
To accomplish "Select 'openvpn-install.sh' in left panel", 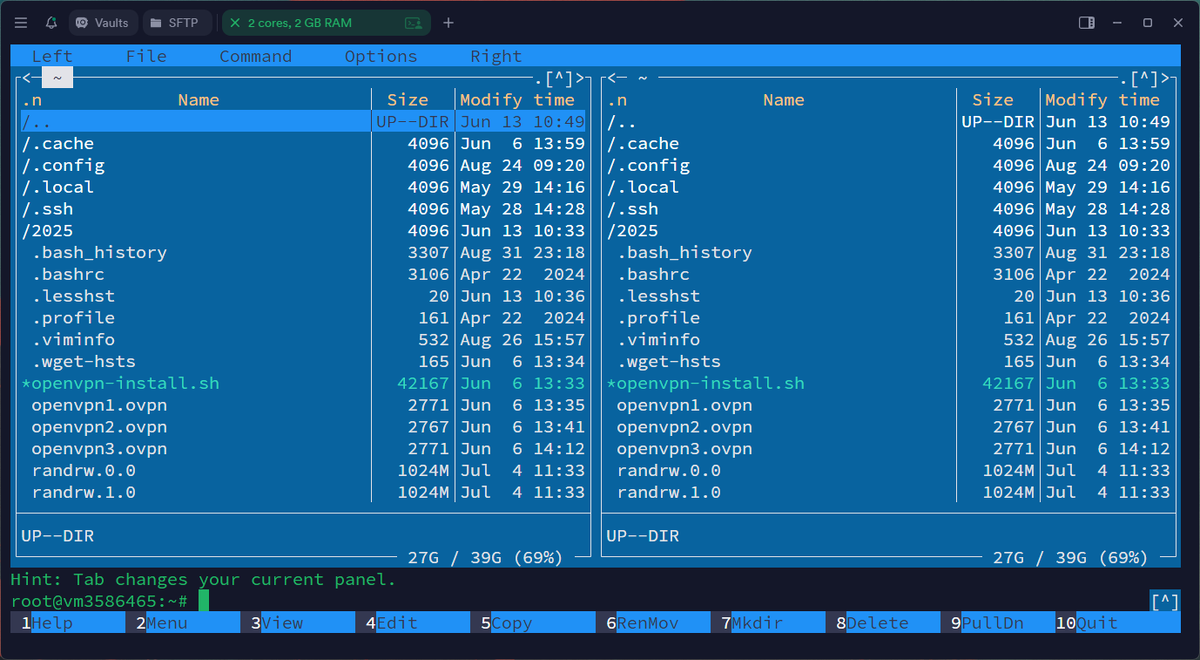I will 303,384.
